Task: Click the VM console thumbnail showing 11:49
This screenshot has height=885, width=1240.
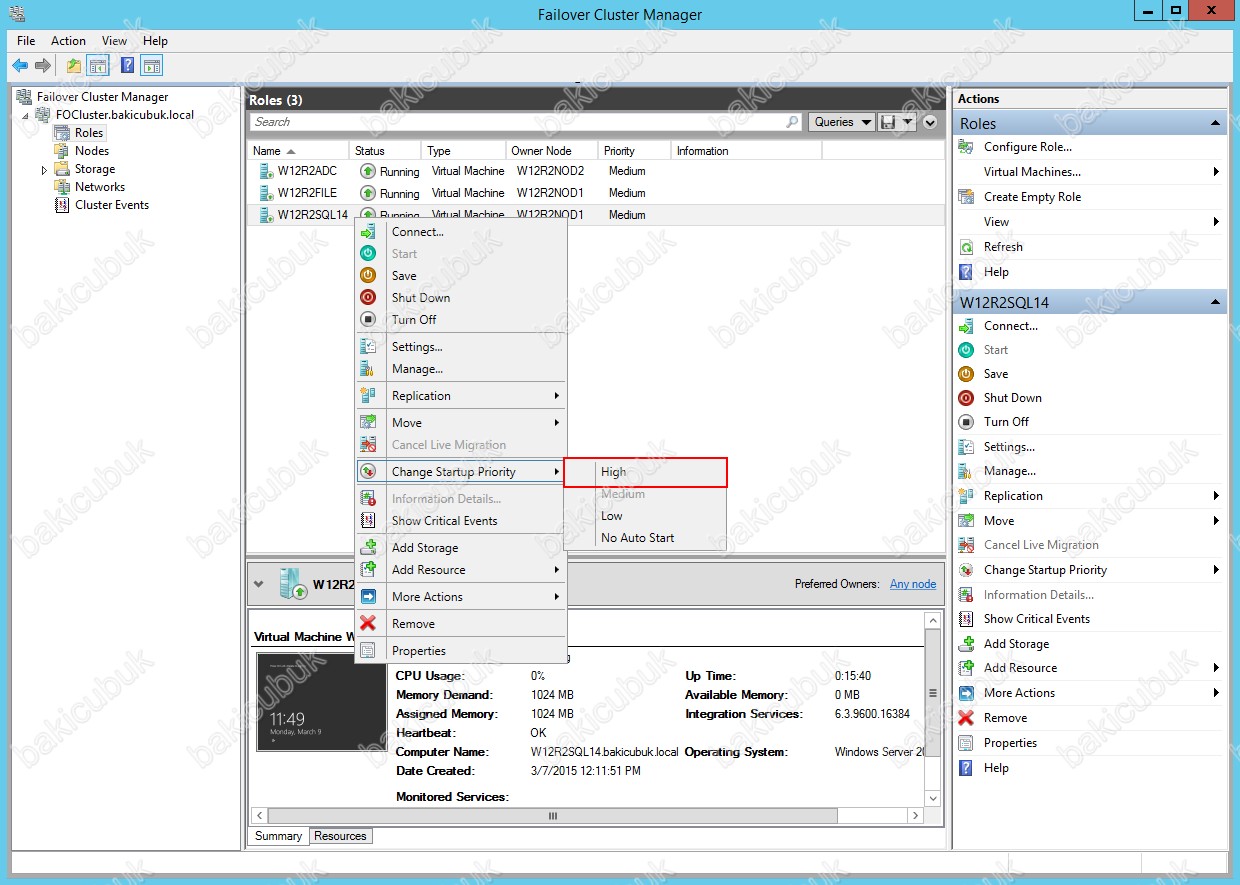Action: pyautogui.click(x=321, y=702)
